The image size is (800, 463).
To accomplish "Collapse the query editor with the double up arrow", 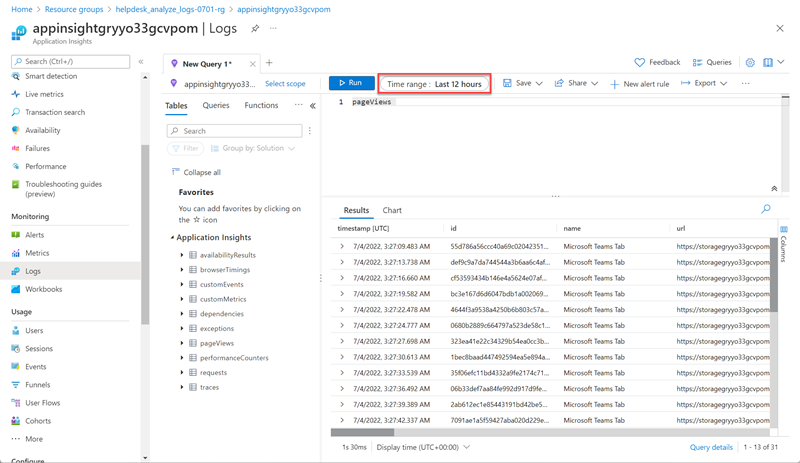I will coord(774,189).
